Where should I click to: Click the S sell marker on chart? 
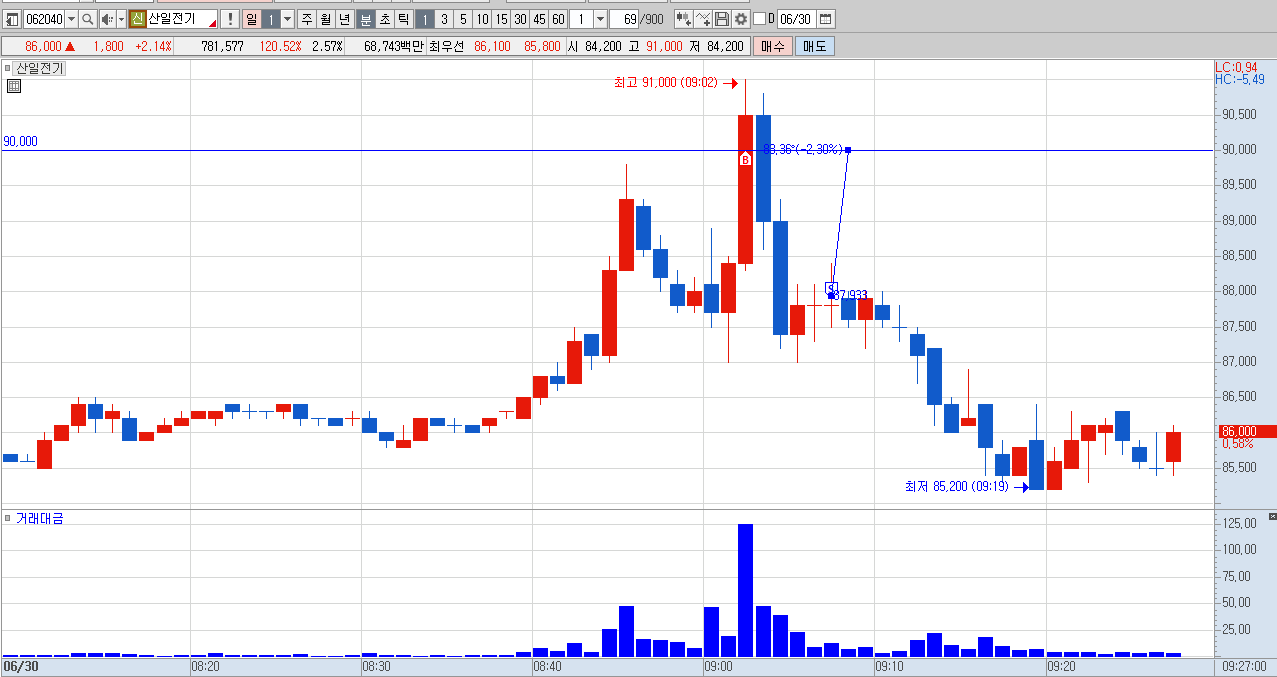tap(830, 288)
